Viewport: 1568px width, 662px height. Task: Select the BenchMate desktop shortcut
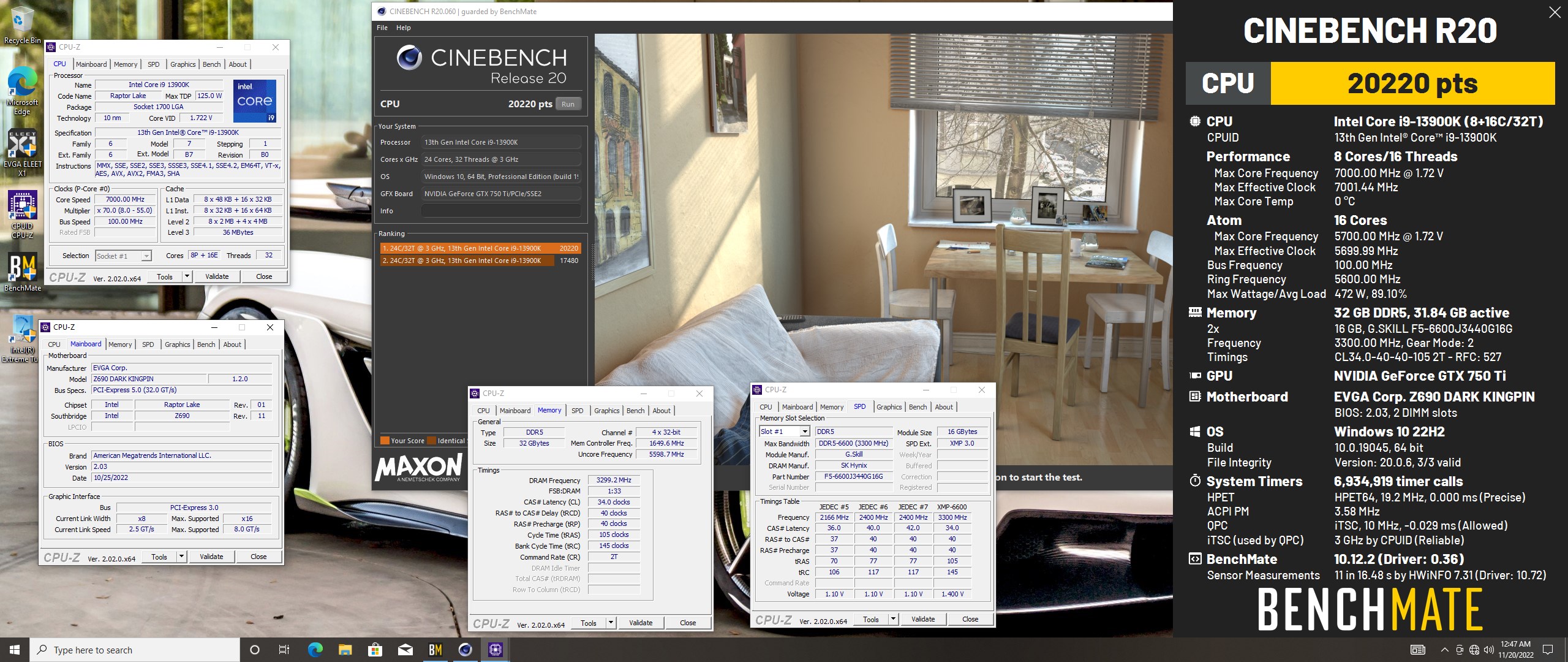tap(22, 273)
